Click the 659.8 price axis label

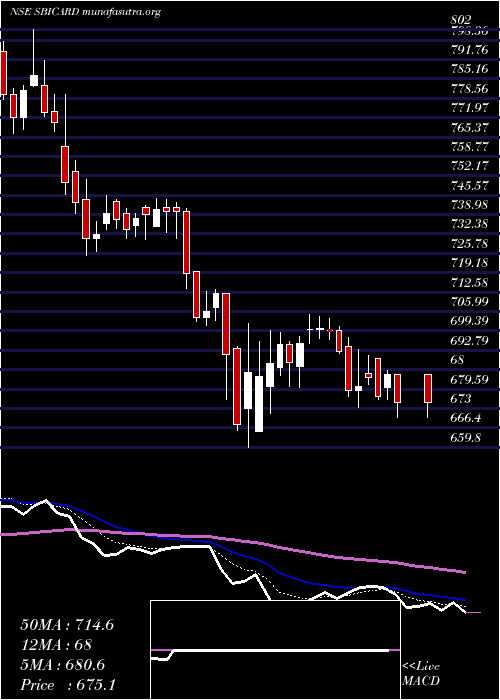click(x=466, y=438)
